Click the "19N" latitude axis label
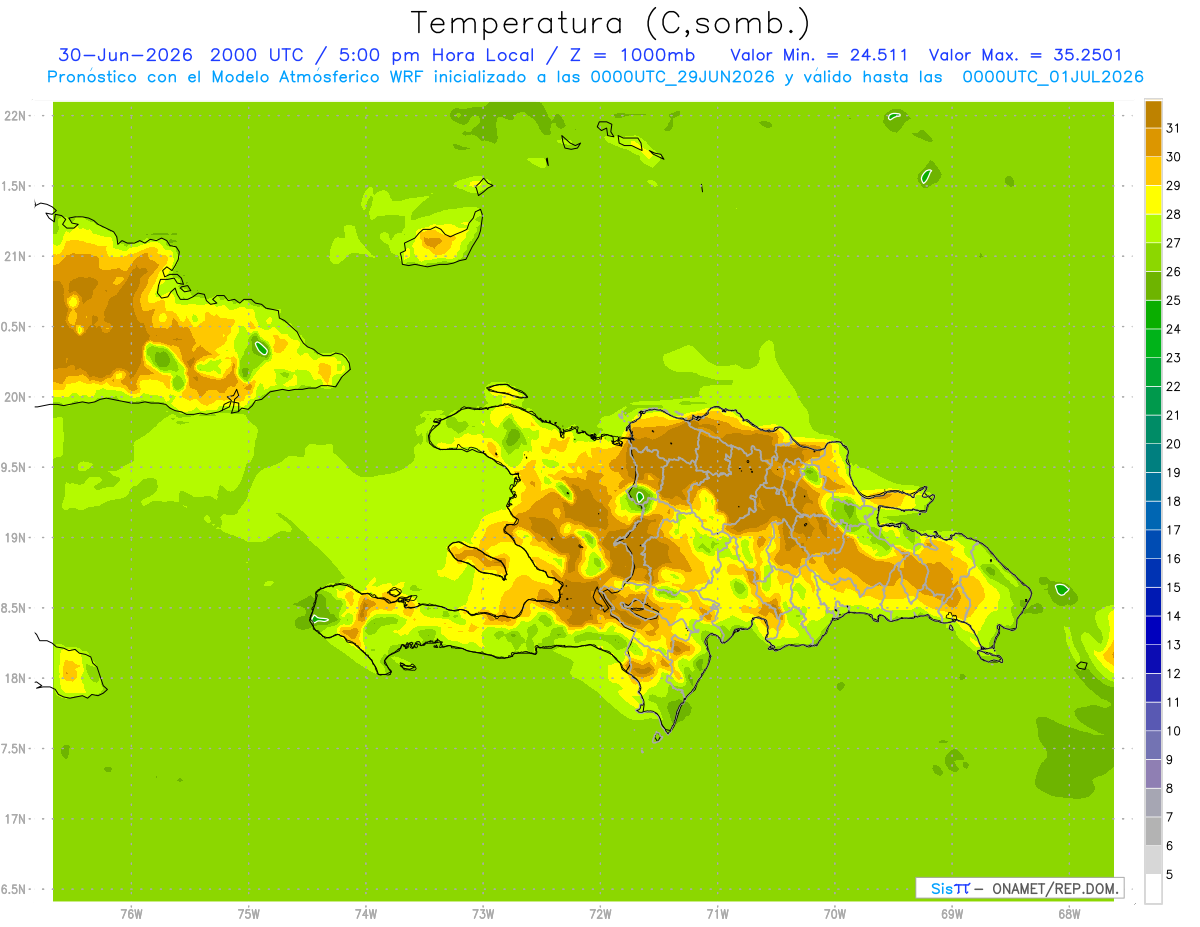The width and height of the screenshot is (1200, 927). (15, 538)
